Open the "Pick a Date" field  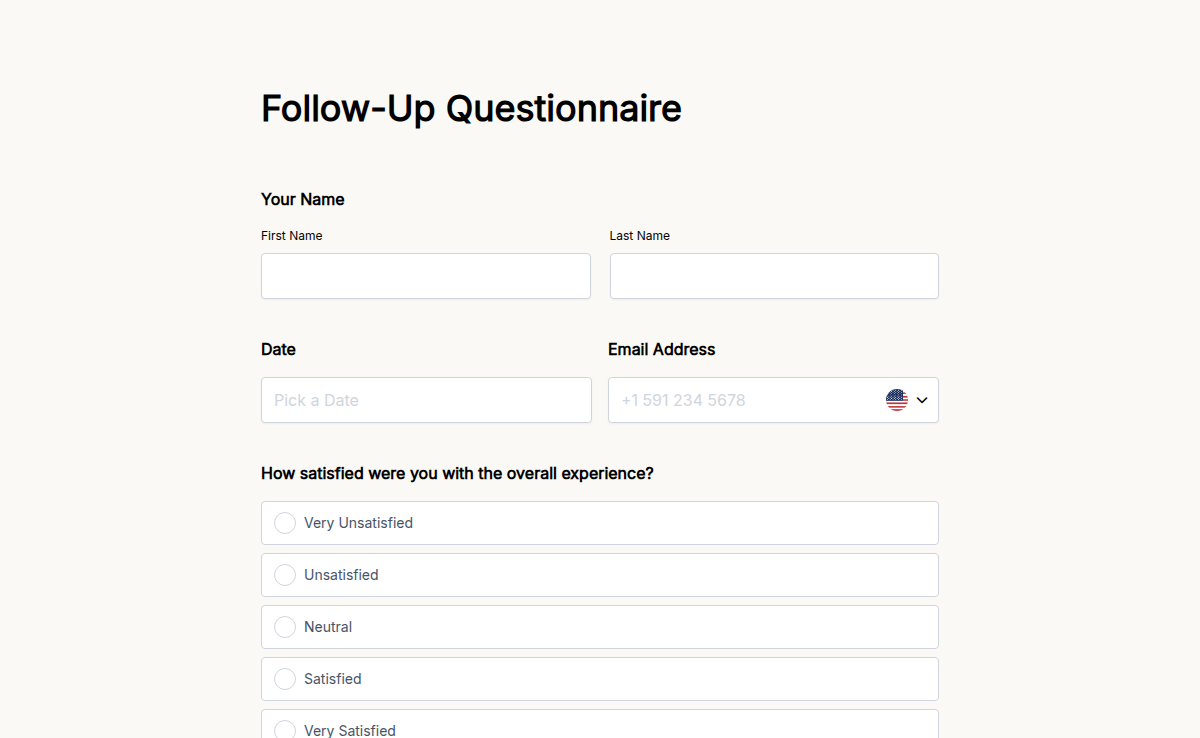425,399
